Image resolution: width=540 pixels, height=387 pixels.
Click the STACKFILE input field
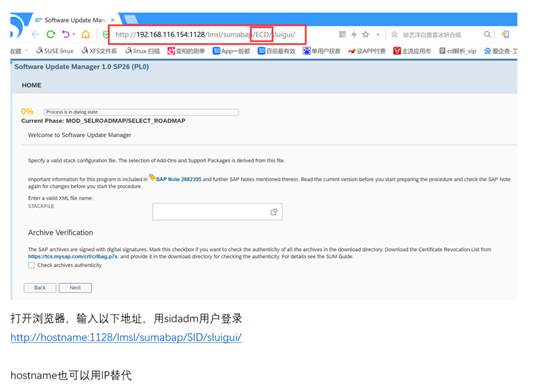pos(217,212)
